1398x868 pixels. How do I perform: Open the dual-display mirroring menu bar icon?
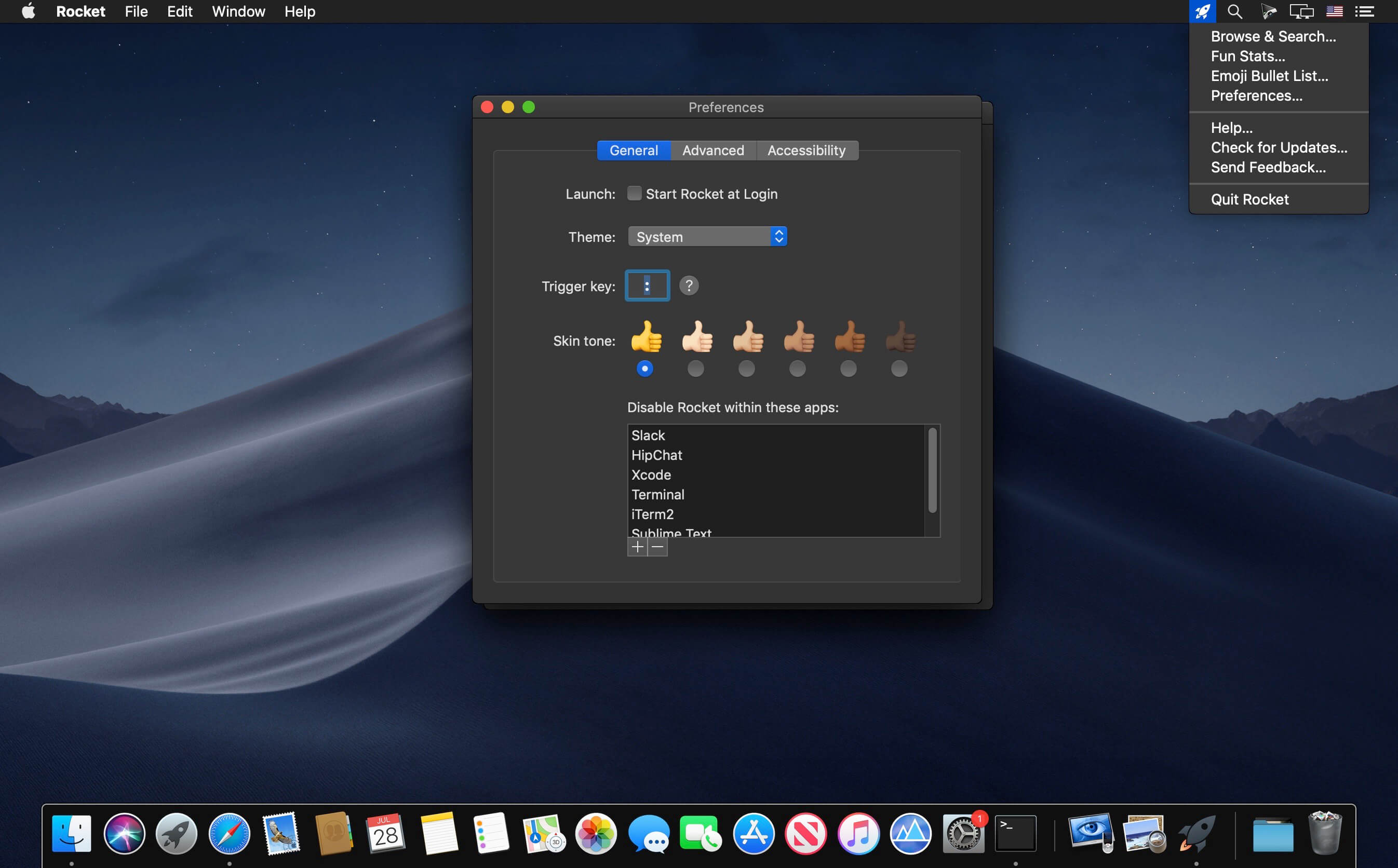[1301, 11]
